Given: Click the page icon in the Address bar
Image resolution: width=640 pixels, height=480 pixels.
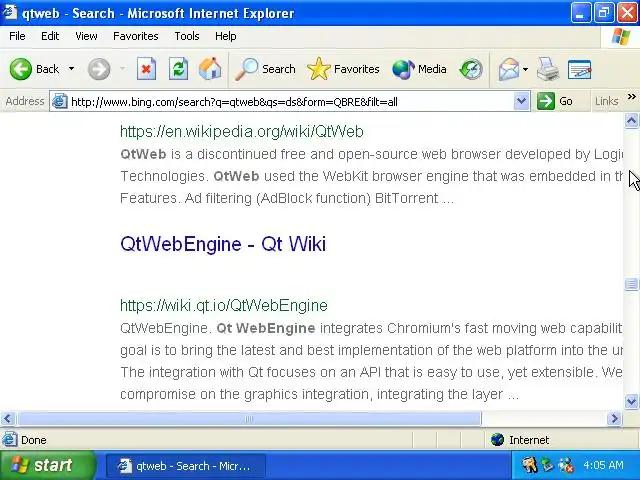Looking at the screenshot, I should (x=60, y=101).
